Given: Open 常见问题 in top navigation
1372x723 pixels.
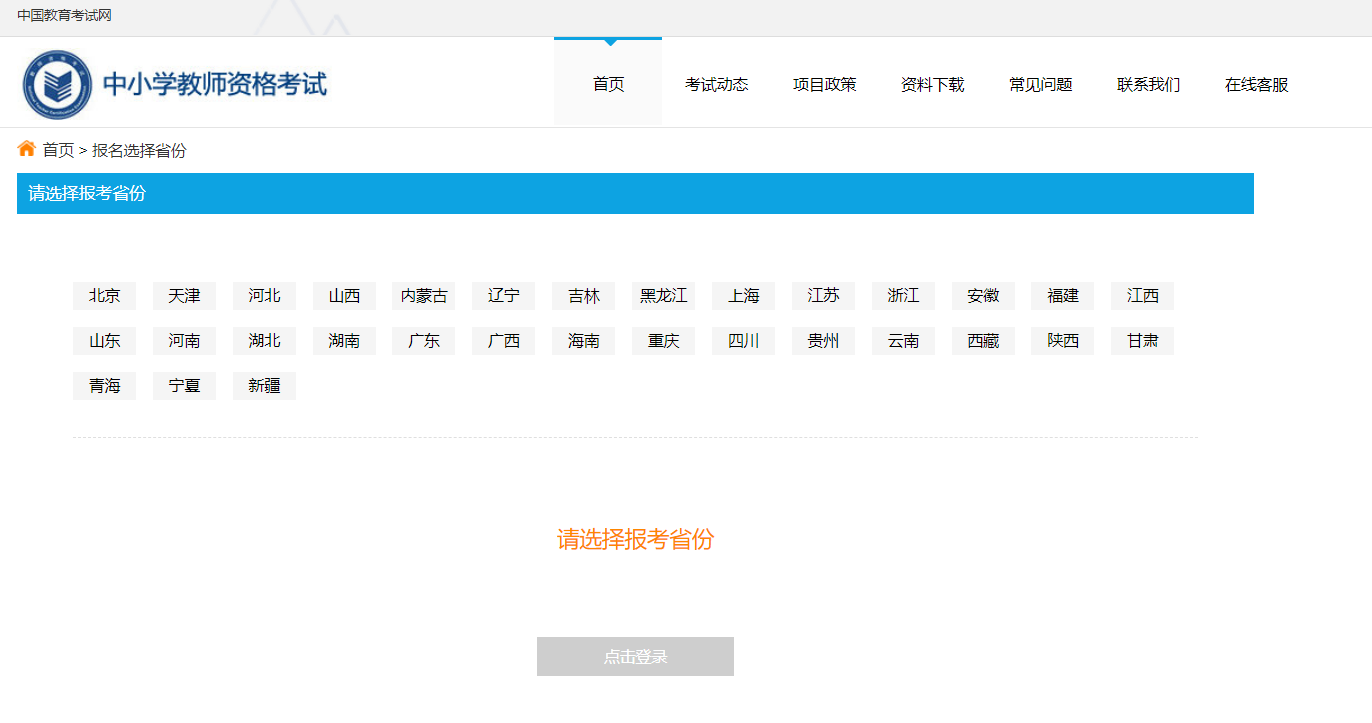Looking at the screenshot, I should [x=1040, y=85].
